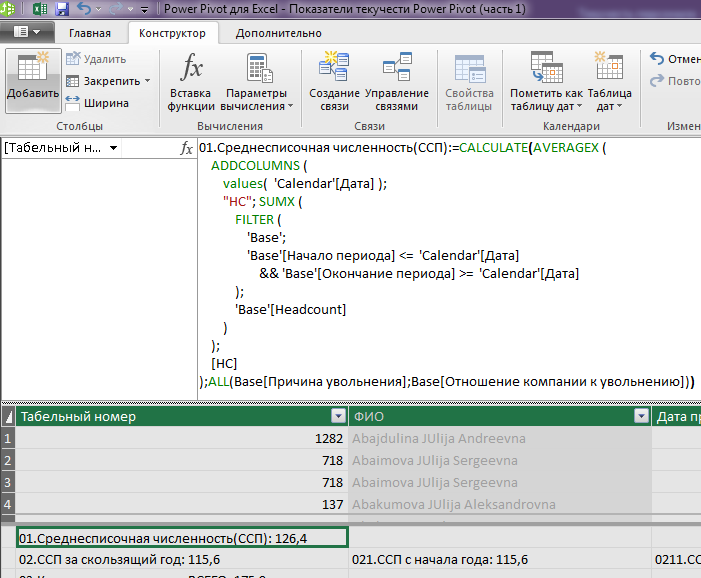Switch to the Главная tab
701x578 pixels.
tap(90, 33)
